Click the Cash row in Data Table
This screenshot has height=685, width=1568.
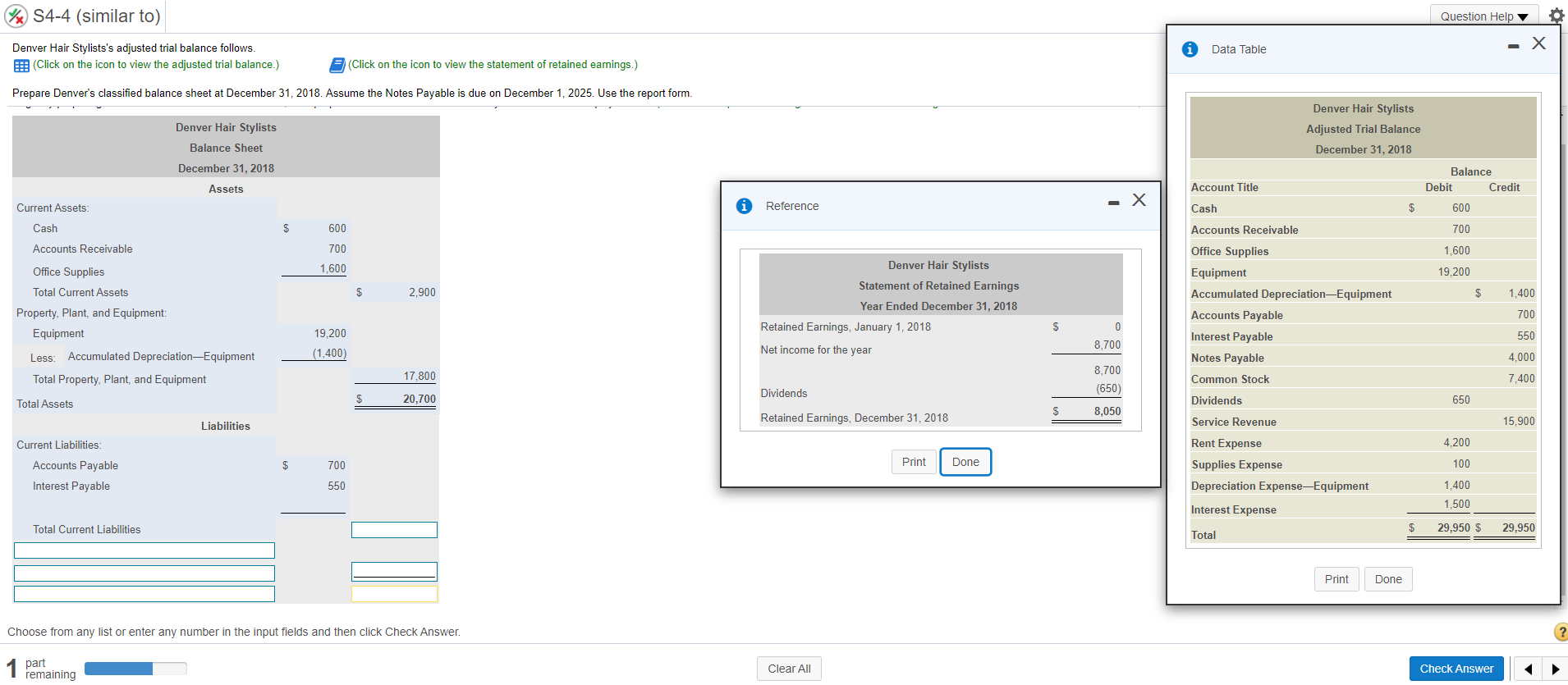(1363, 208)
